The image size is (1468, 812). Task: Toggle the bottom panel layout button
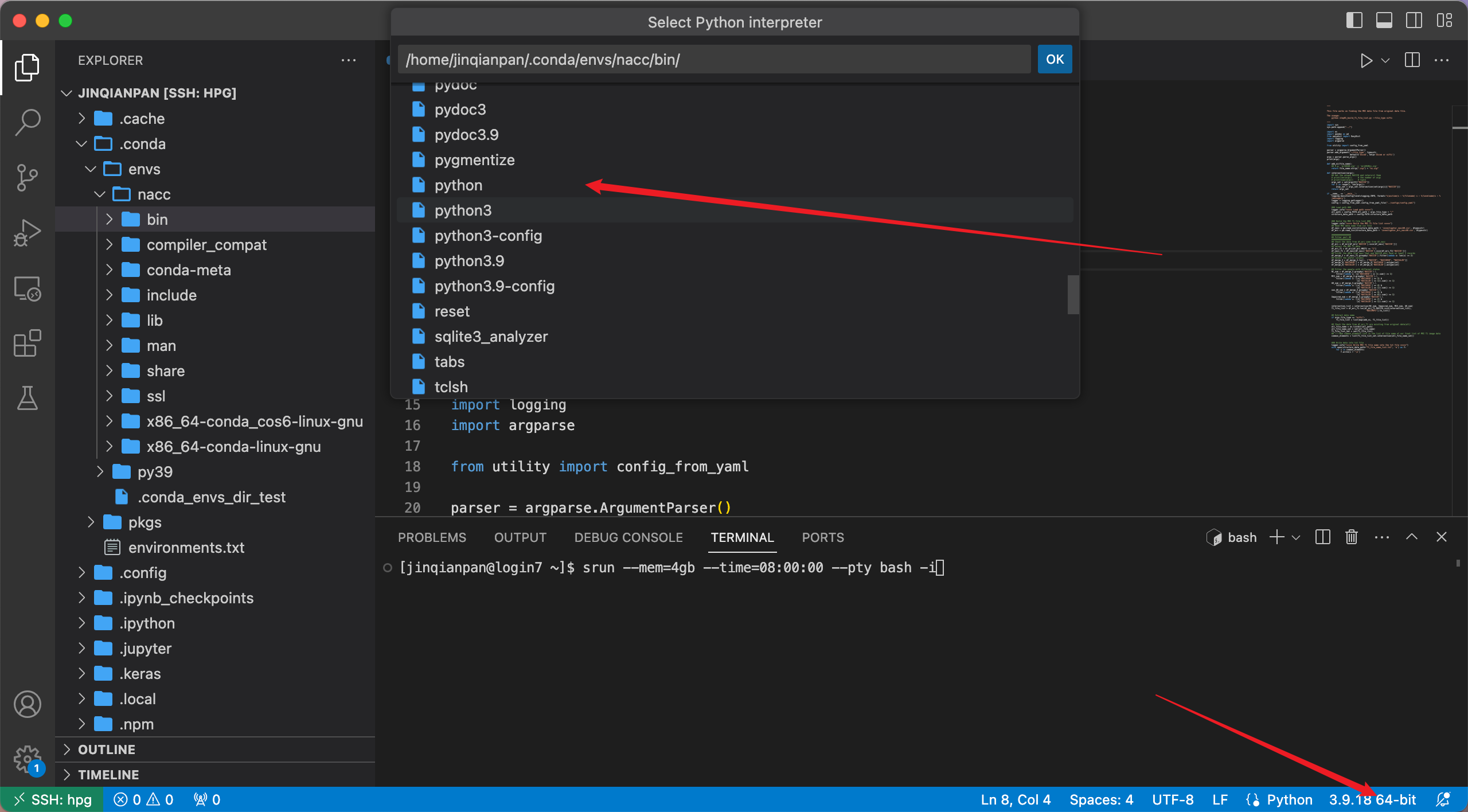point(1384,21)
